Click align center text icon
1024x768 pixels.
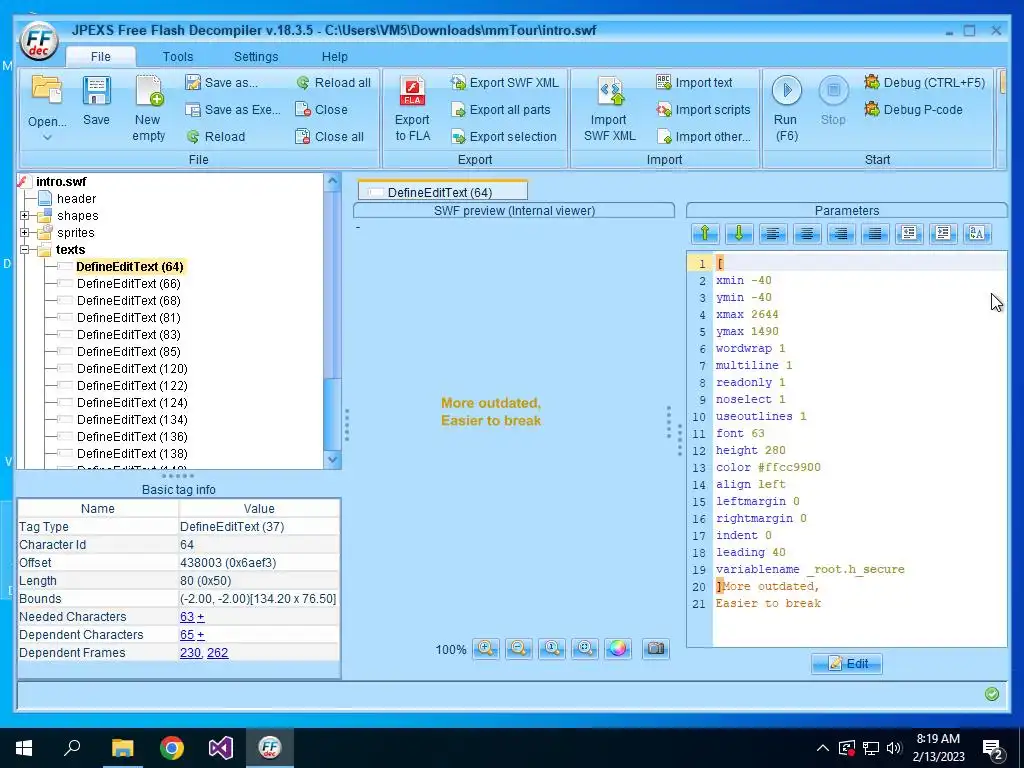807,233
